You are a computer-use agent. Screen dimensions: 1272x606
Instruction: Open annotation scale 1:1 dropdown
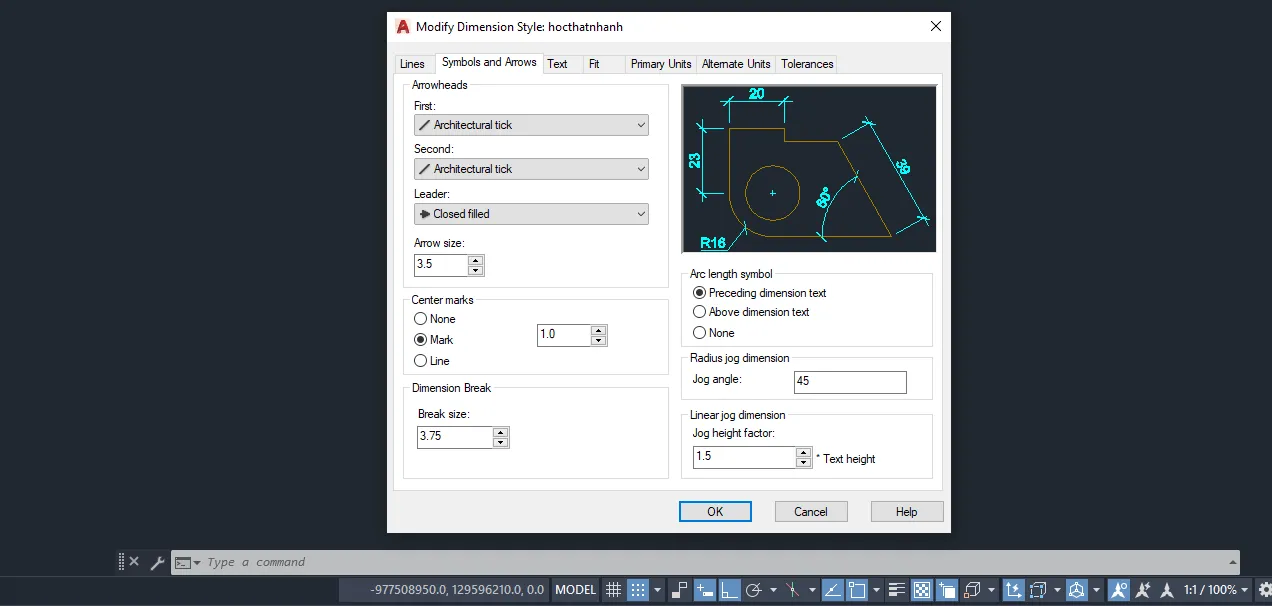coord(1216,590)
